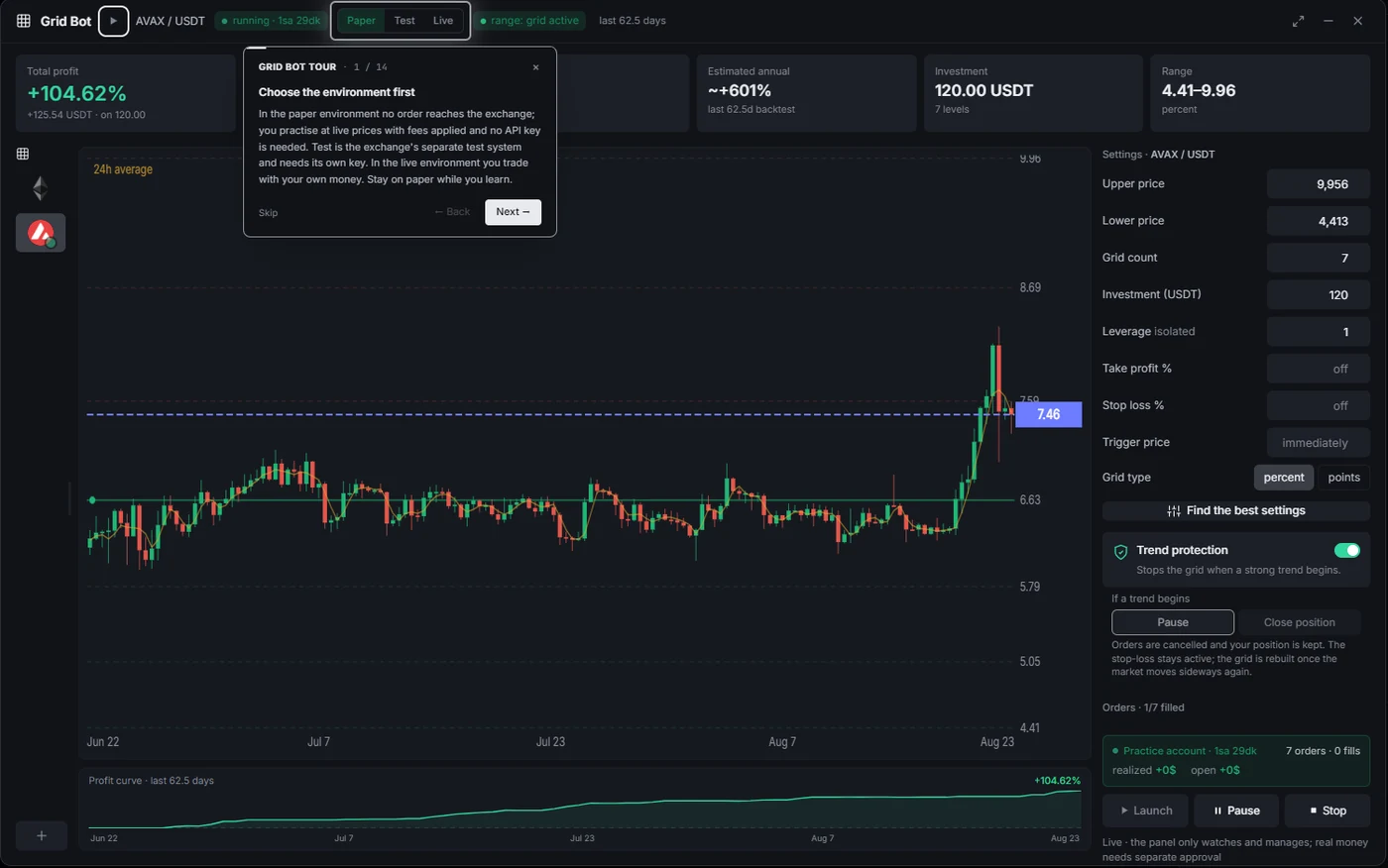The image size is (1388, 868).
Task: Click the 7 orders · 0 fills text
Action: point(1323,751)
